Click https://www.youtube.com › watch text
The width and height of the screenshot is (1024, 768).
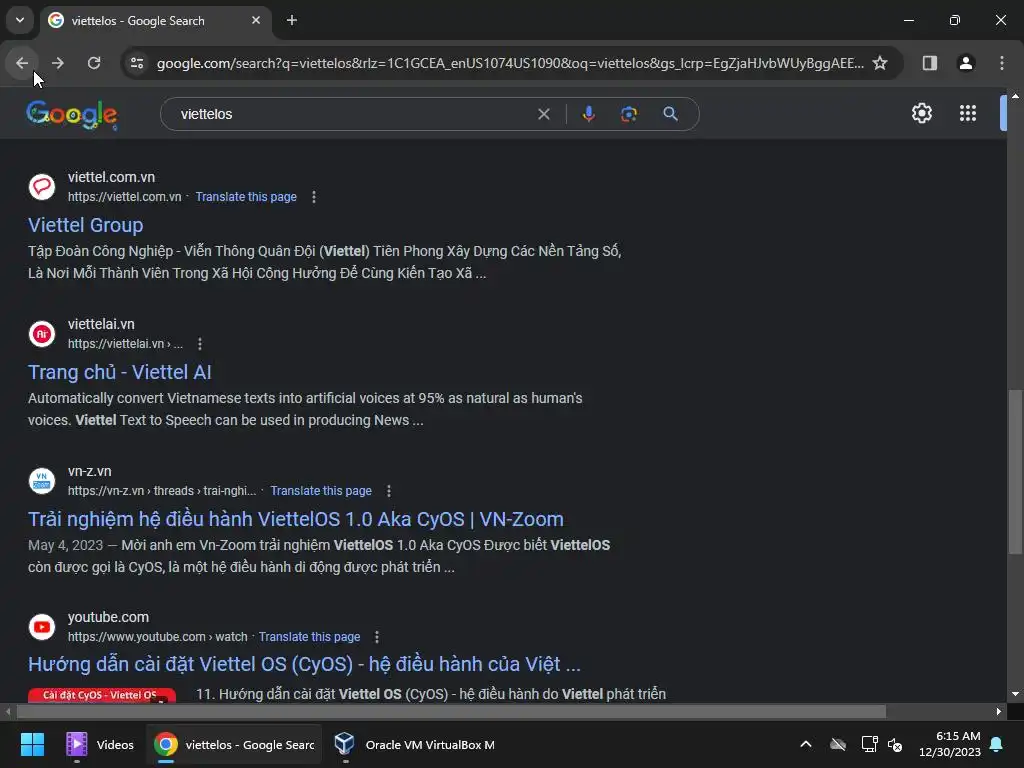(157, 637)
